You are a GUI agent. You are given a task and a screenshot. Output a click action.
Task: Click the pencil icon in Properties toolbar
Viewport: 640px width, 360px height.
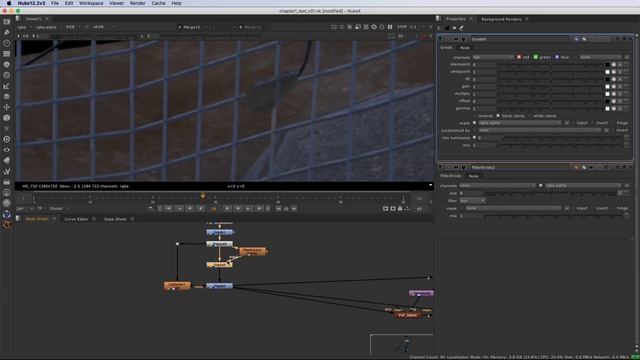(462, 28)
